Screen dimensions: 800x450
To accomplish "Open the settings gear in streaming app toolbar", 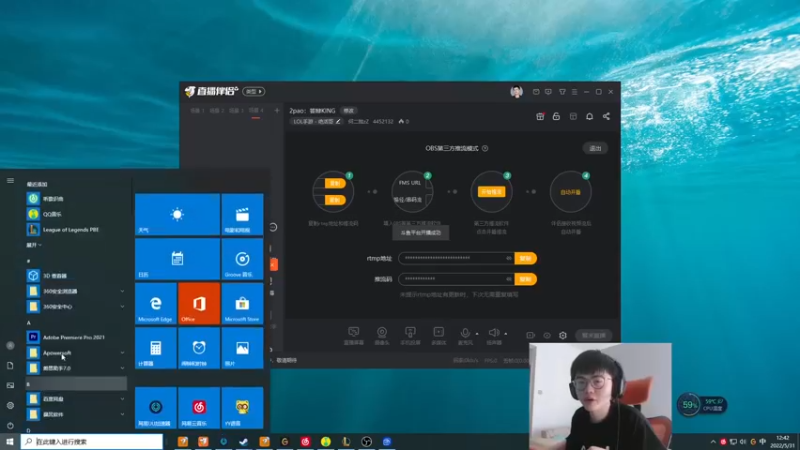I will coord(563,335).
